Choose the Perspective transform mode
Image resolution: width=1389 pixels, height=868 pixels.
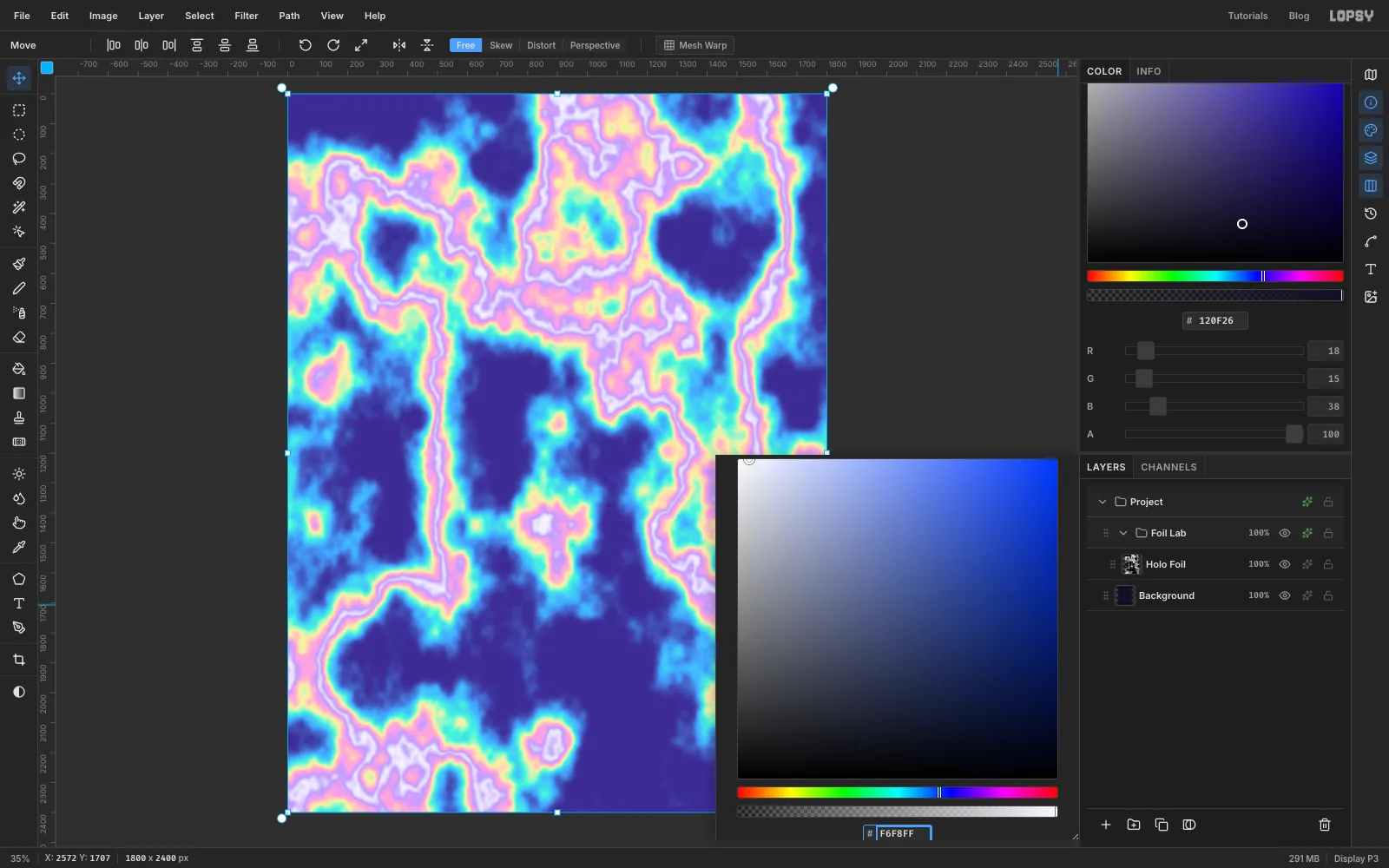click(x=595, y=45)
